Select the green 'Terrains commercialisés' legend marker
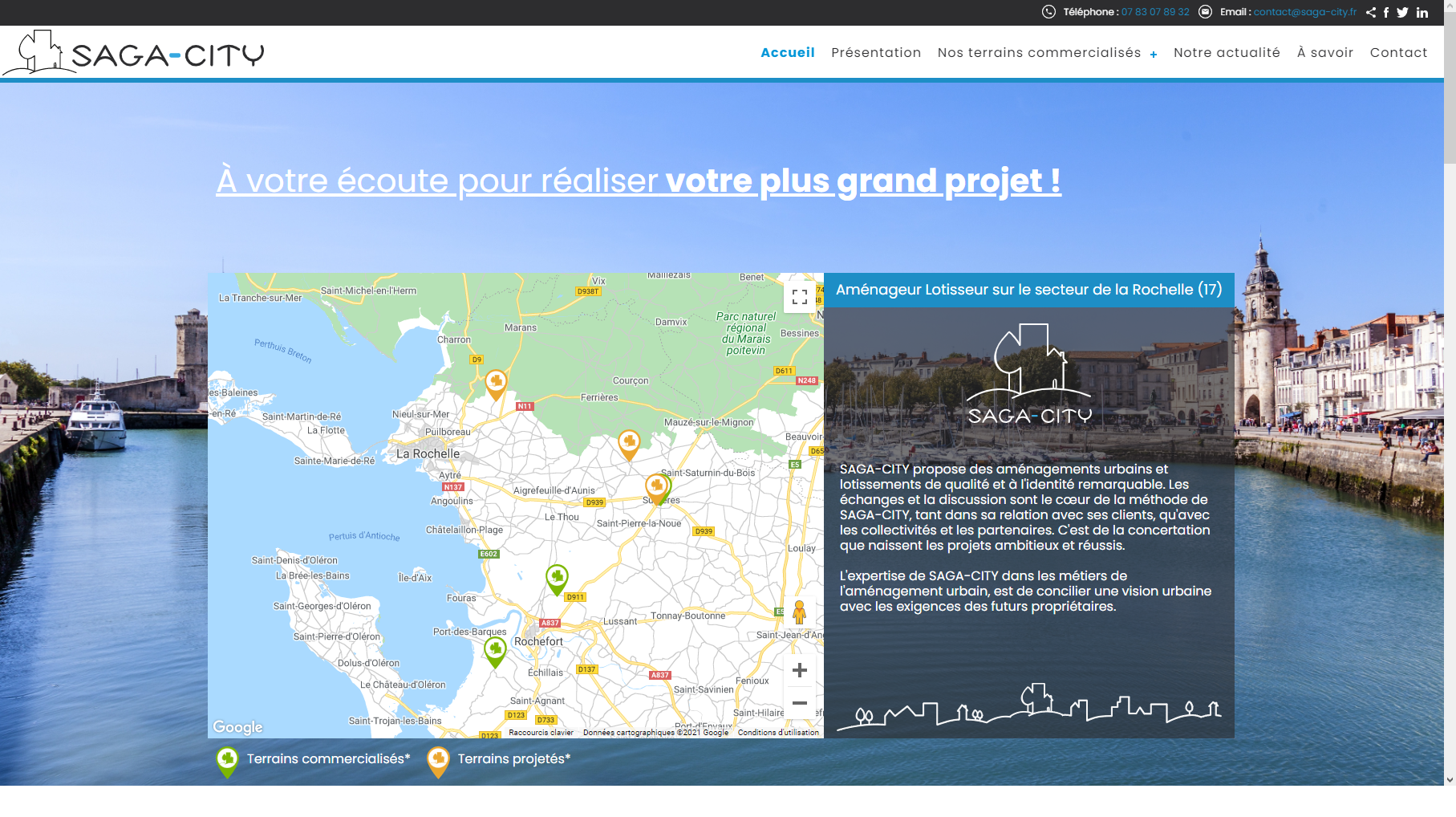Screen dimensions: 1456x817 [226, 758]
